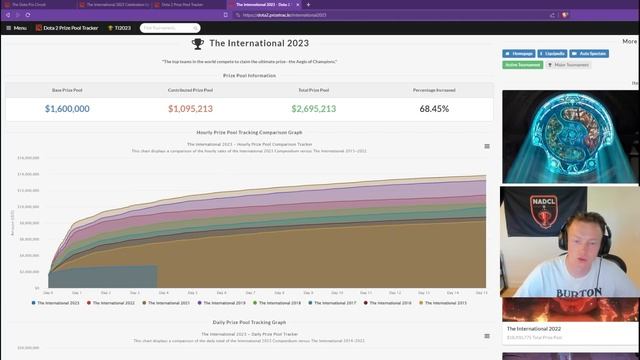This screenshot has height=360, width=640.
Task: Toggle The International 2017 series in the legend
Action: click(x=332, y=303)
